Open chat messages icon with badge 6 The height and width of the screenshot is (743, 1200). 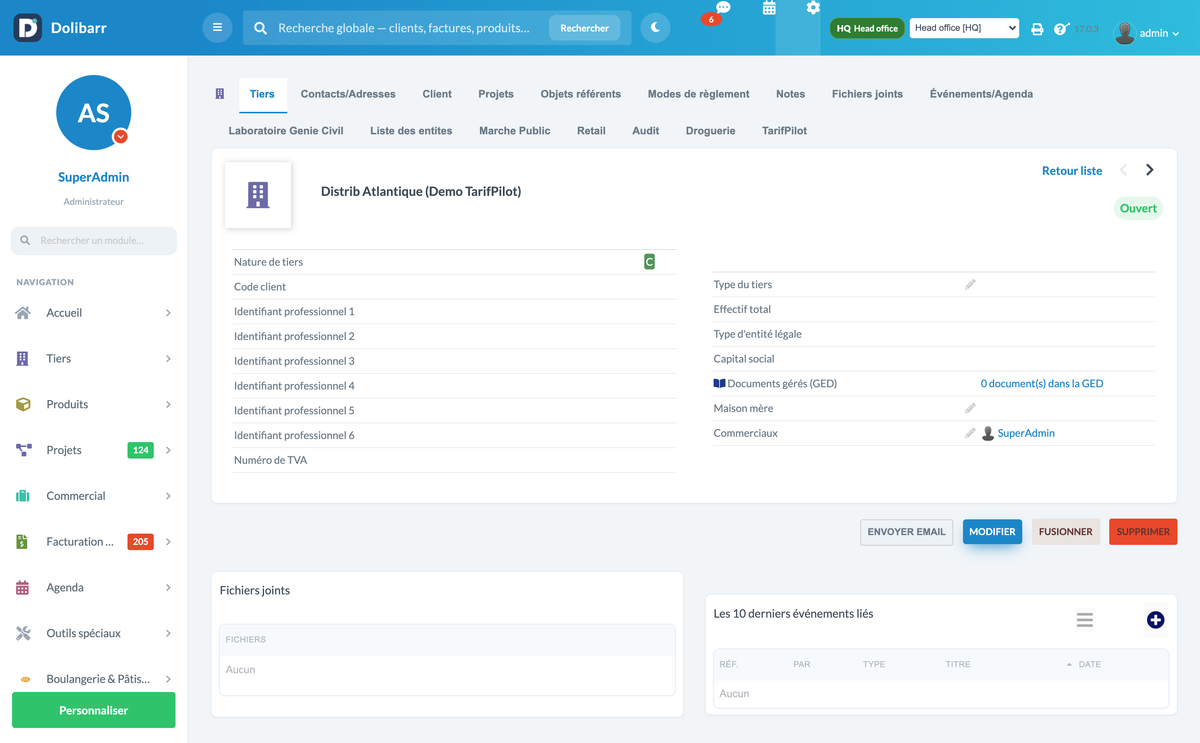tap(722, 9)
